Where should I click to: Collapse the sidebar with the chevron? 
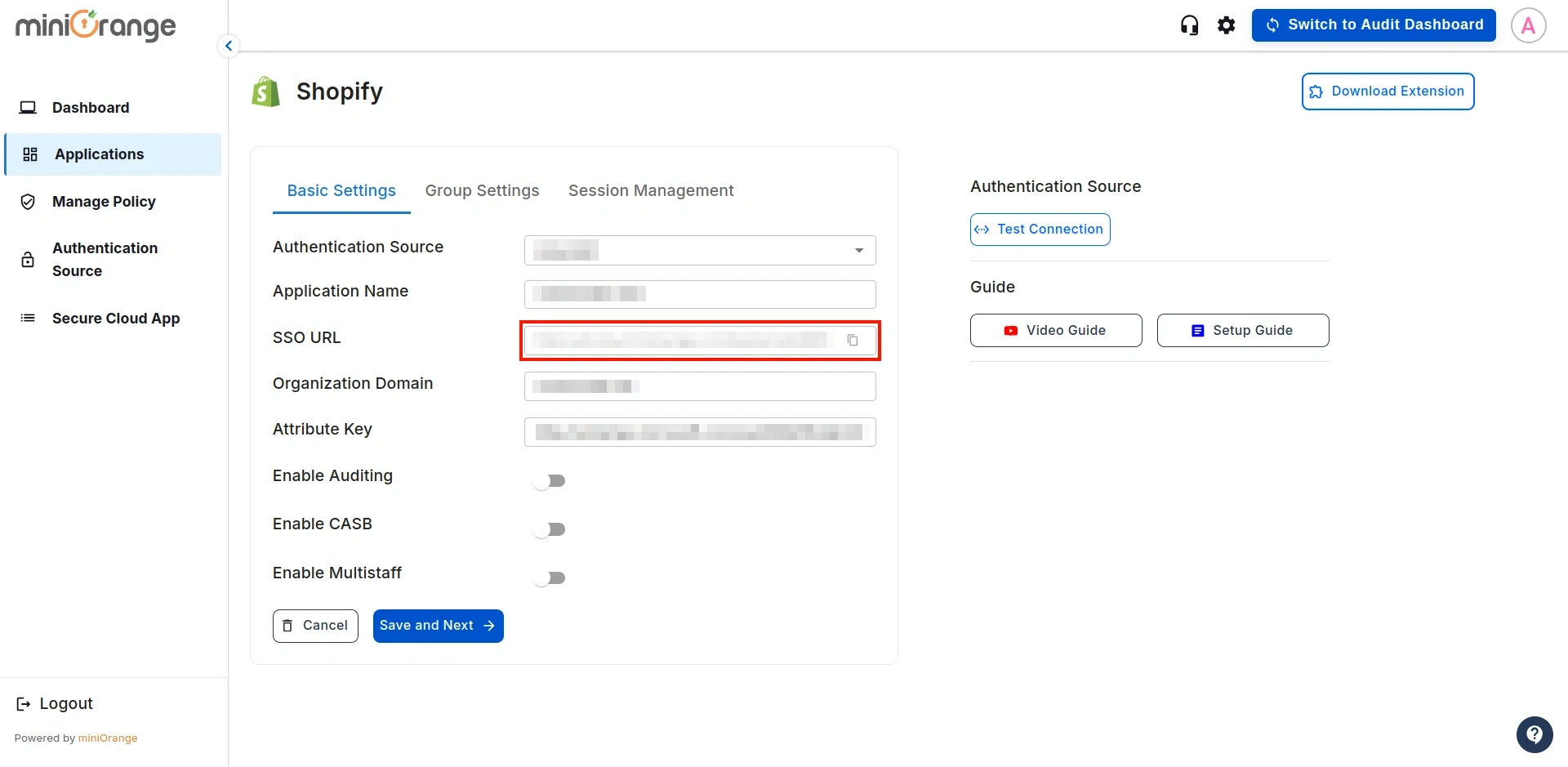pyautogui.click(x=228, y=45)
